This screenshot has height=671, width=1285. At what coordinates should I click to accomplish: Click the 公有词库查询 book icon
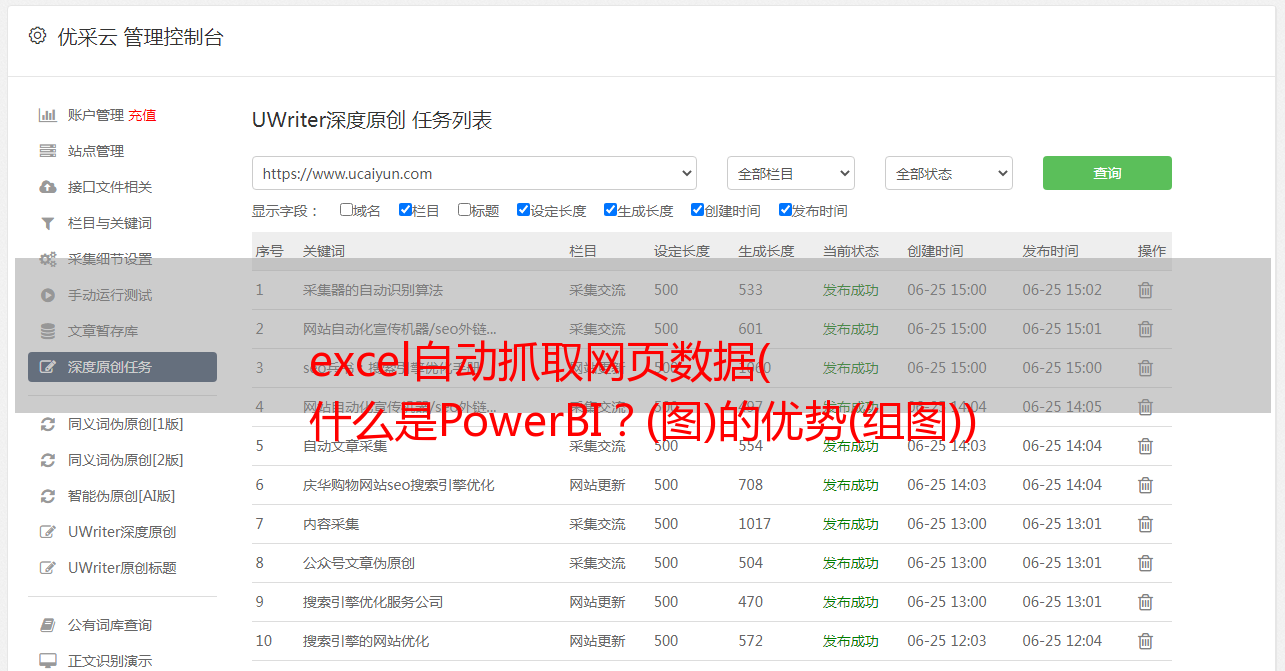coord(47,625)
